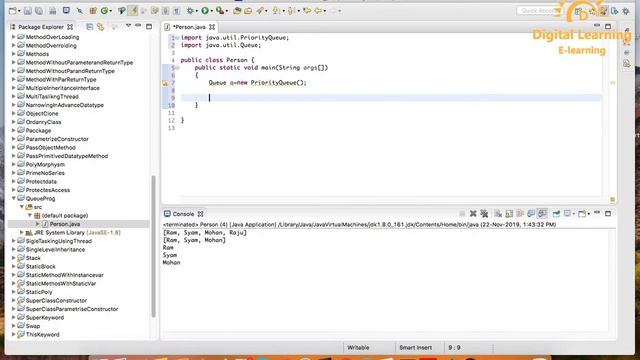Viewport: 640px width, 360px height.
Task: Select the ThisKeyword project
Action: [x=42, y=335]
